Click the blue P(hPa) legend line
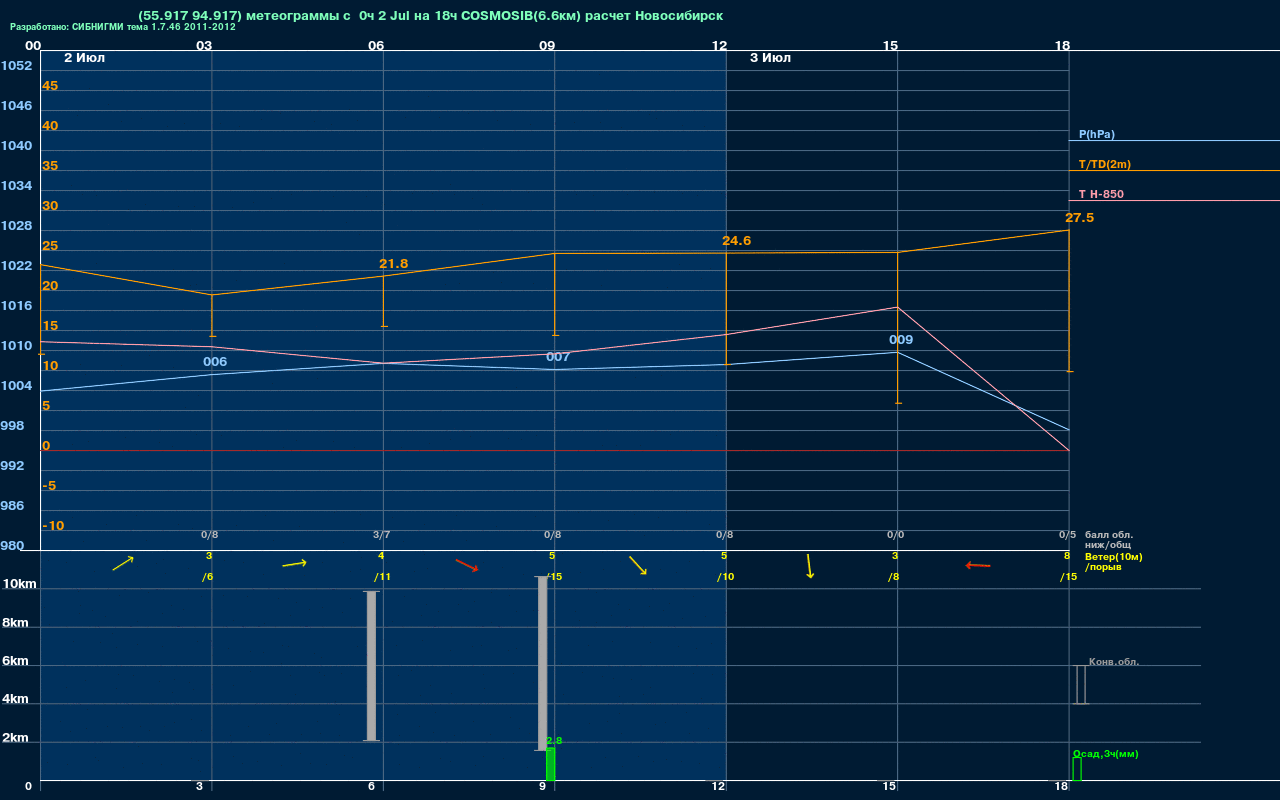This screenshot has width=1280, height=800. [1174, 141]
